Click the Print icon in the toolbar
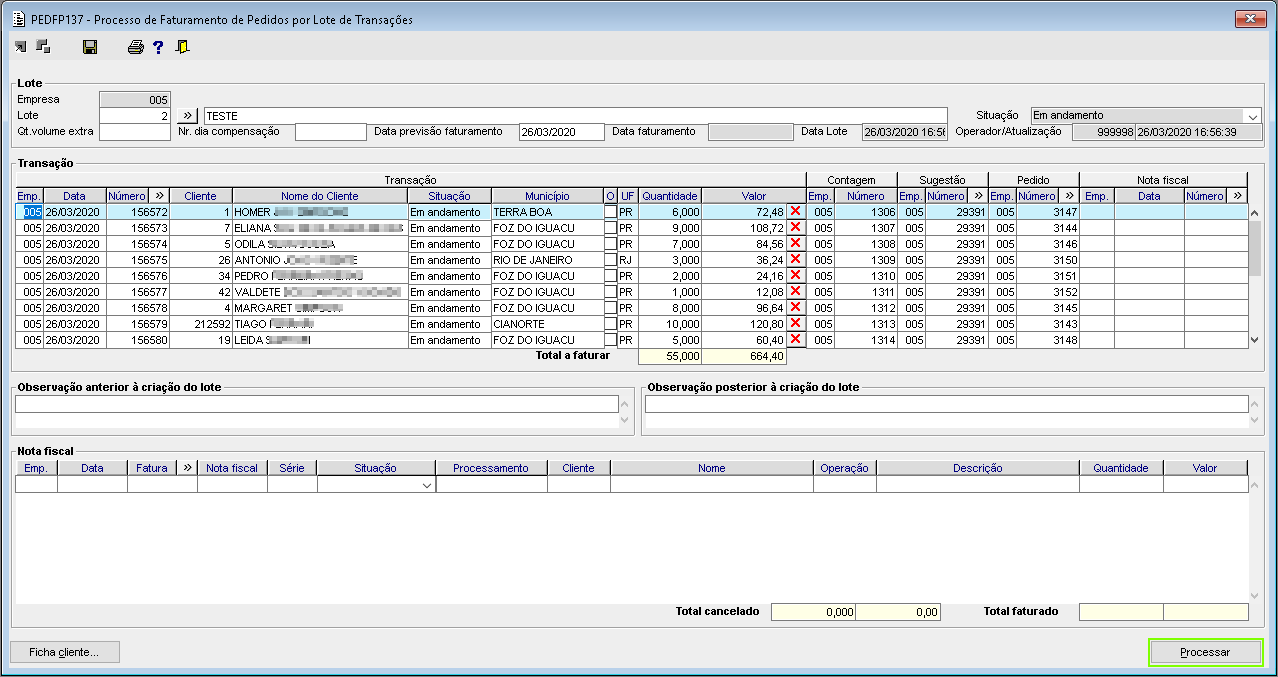This screenshot has height=677, width=1278. click(x=135, y=47)
